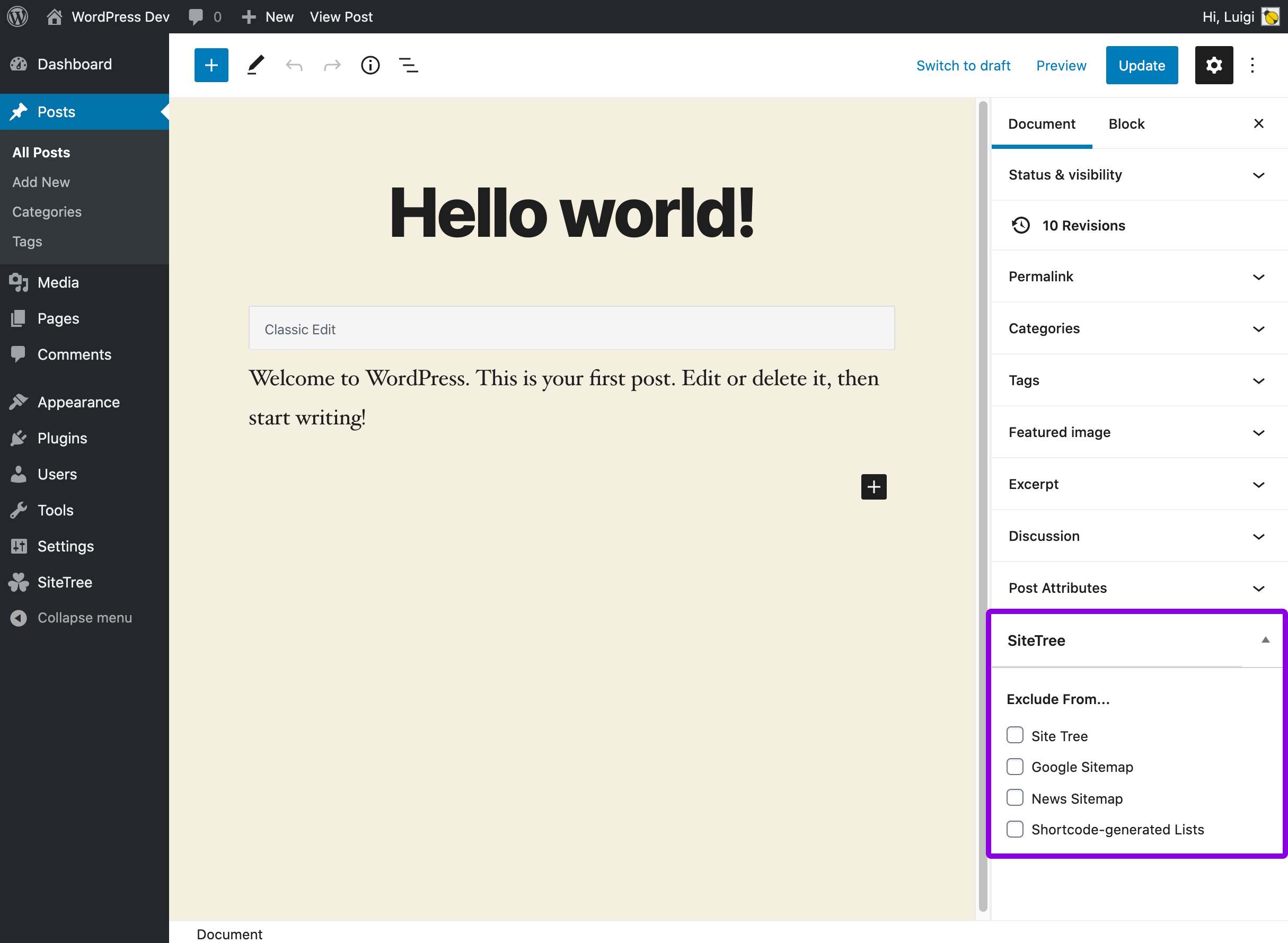The height and width of the screenshot is (943, 1288).
Task: Expand the Permalink panel
Action: (1139, 277)
